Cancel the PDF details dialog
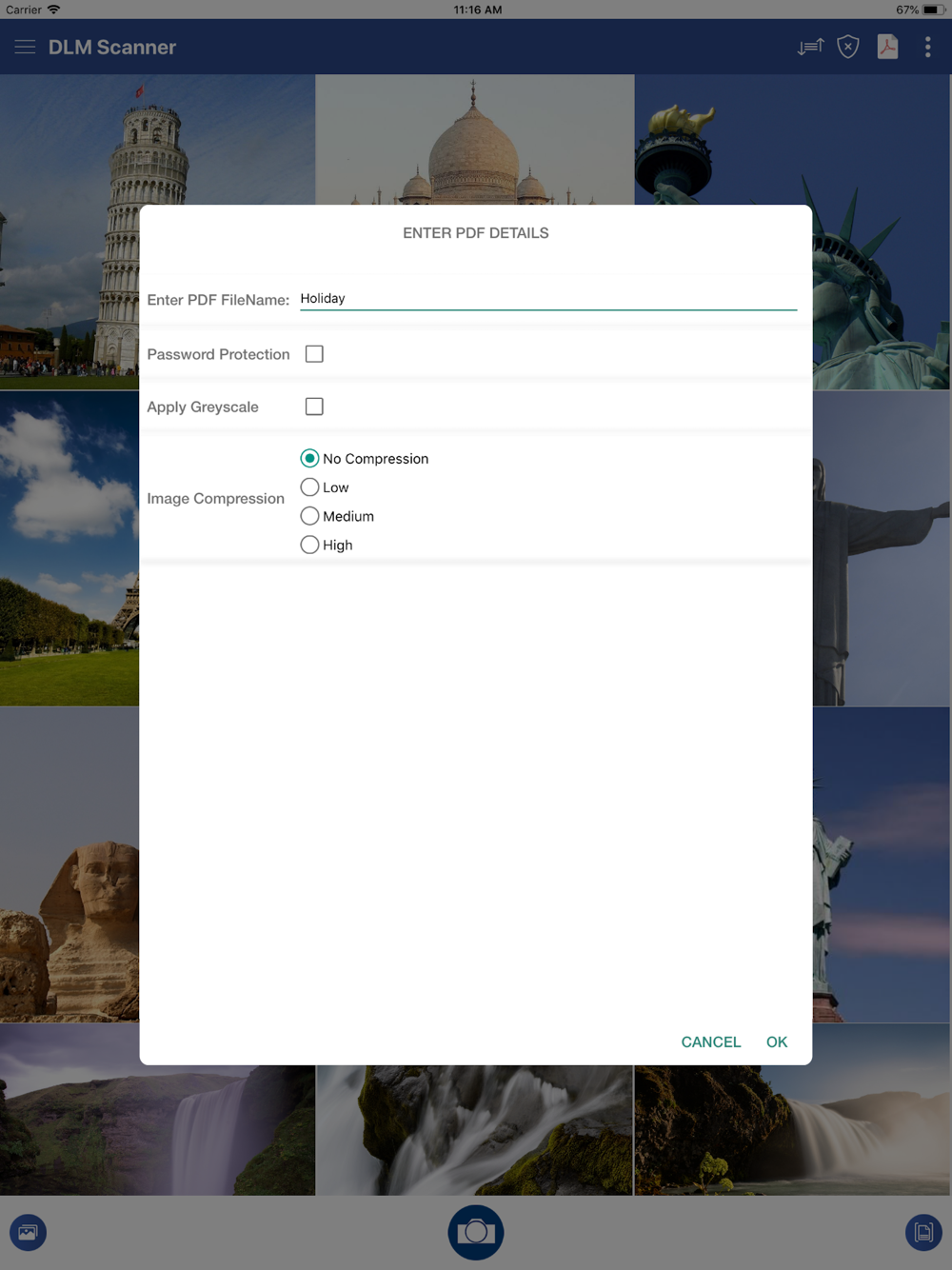The height and width of the screenshot is (1270, 952). (710, 1042)
